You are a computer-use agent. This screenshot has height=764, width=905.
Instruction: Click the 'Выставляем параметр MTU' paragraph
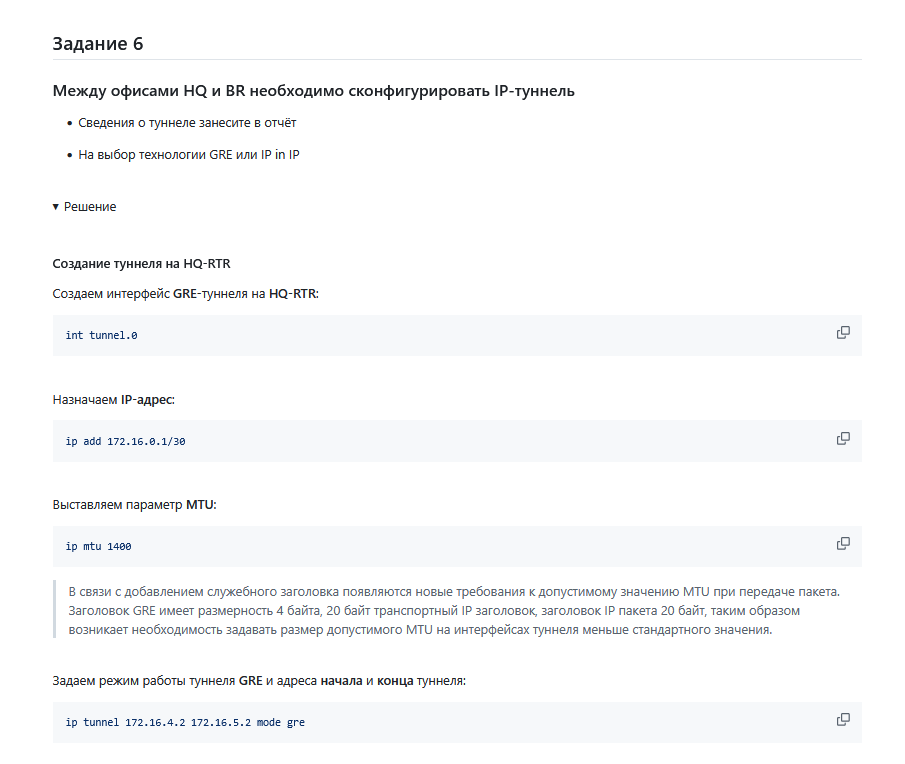point(134,505)
